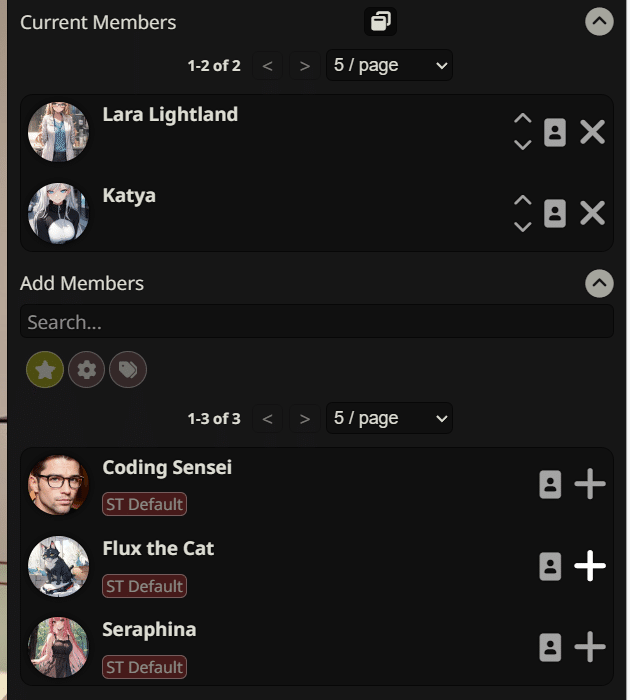Add Flux the Cat with plus icon
Screen dimensions: 630x700
(590, 566)
